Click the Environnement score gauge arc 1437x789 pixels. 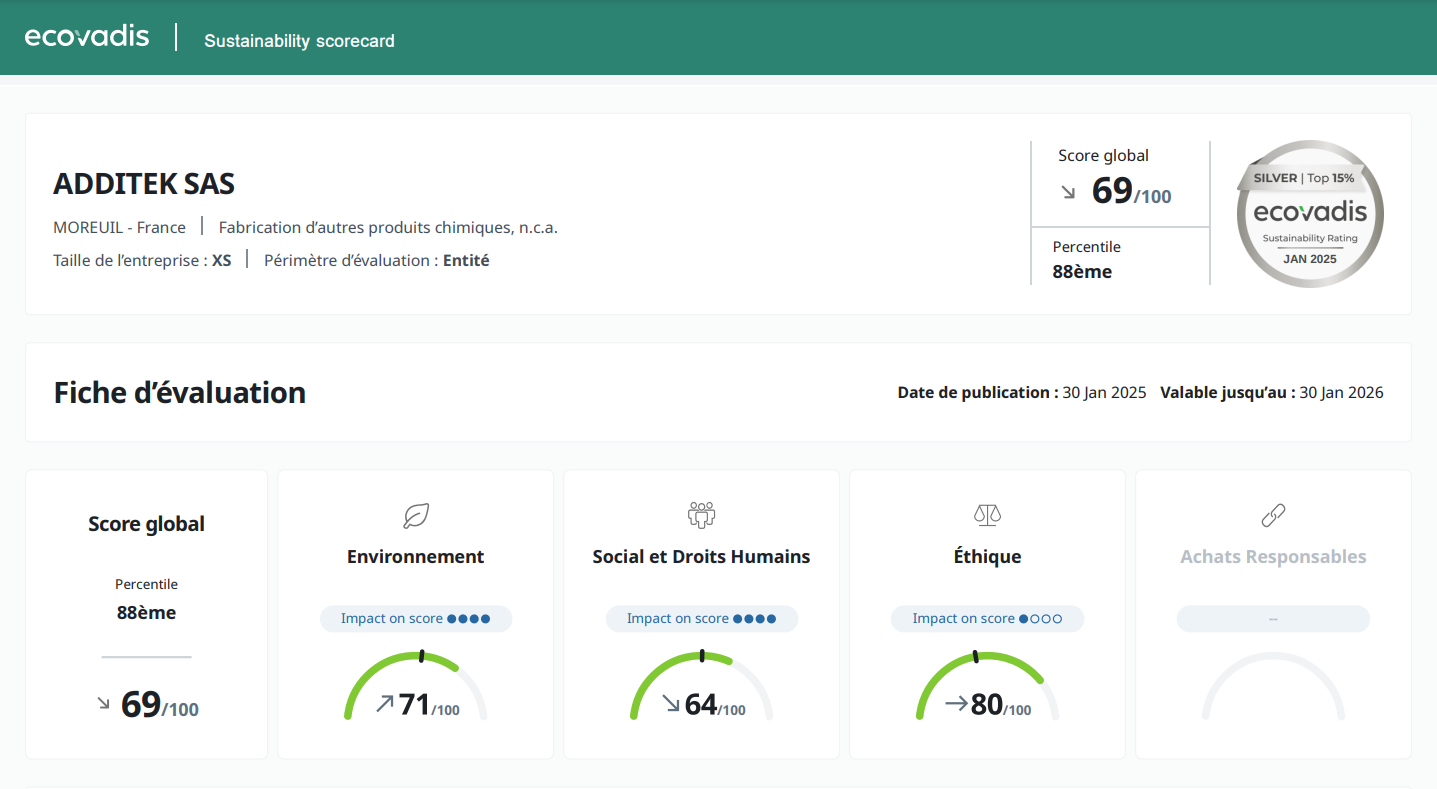(x=416, y=686)
